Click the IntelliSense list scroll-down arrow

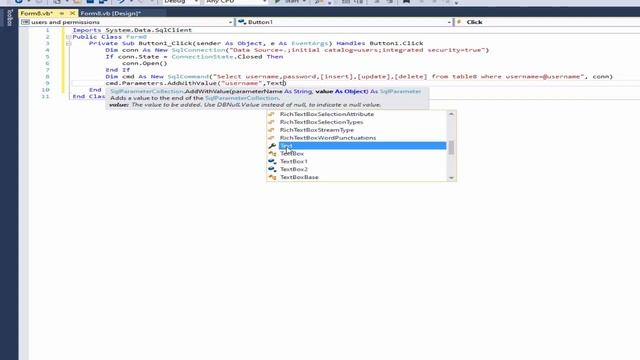click(x=451, y=178)
